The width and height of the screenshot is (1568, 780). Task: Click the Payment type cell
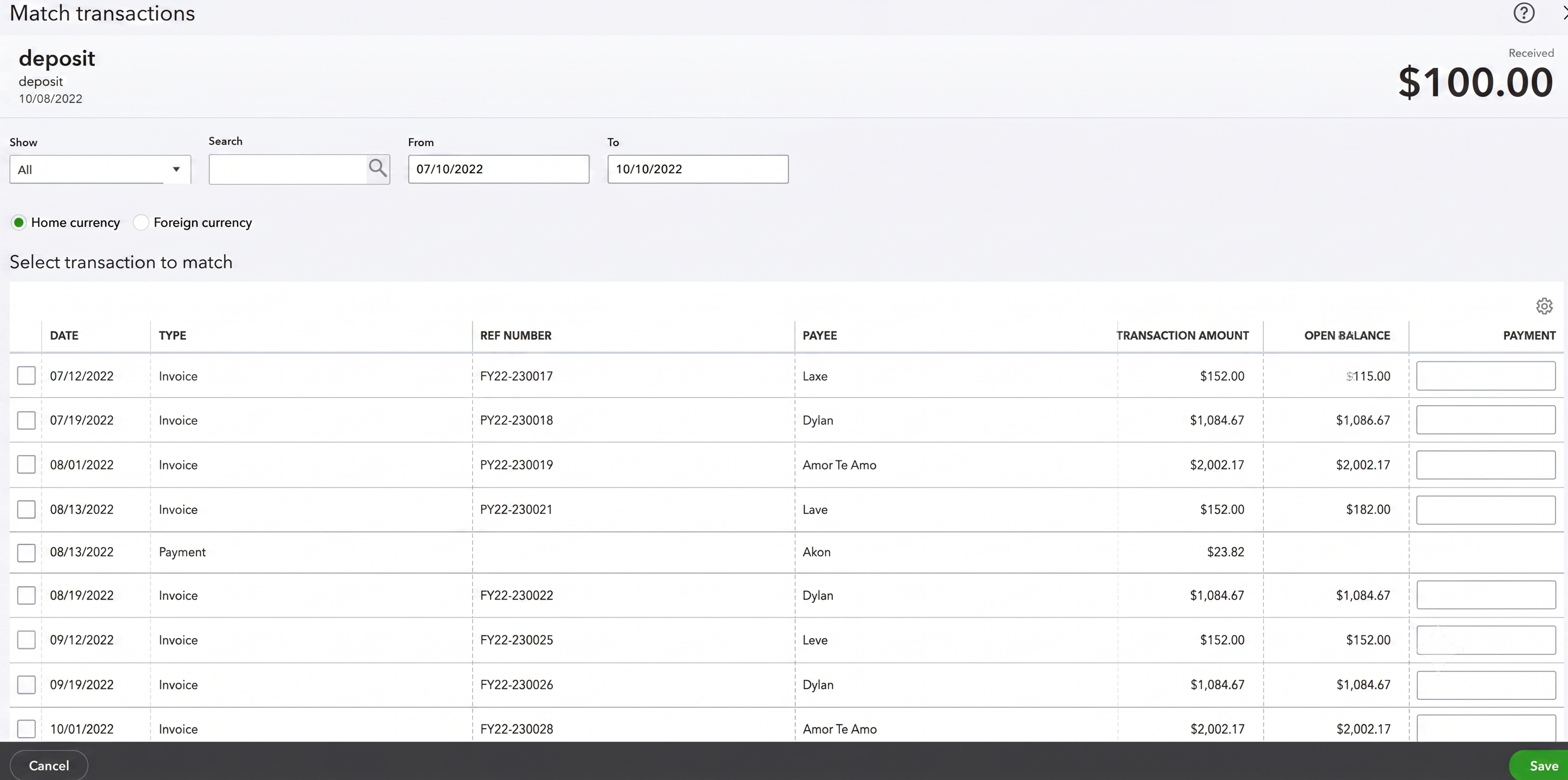click(182, 552)
